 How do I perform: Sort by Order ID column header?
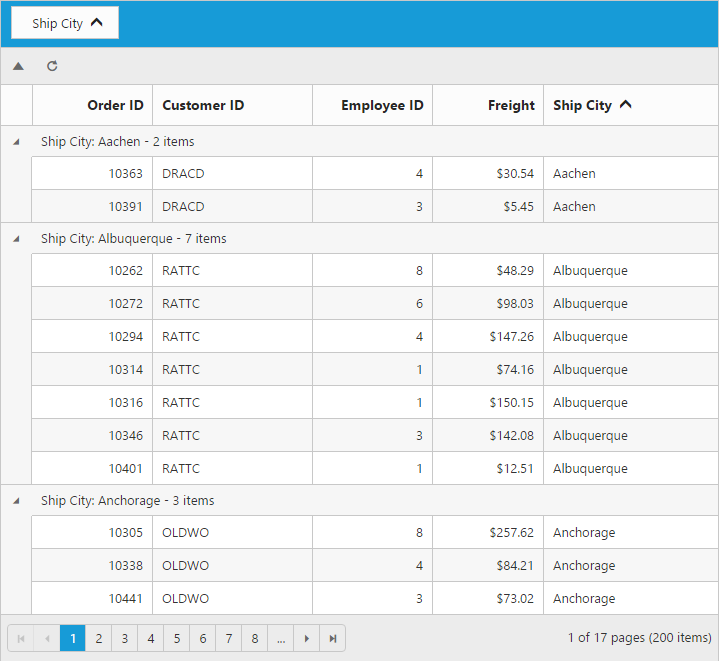click(x=92, y=105)
